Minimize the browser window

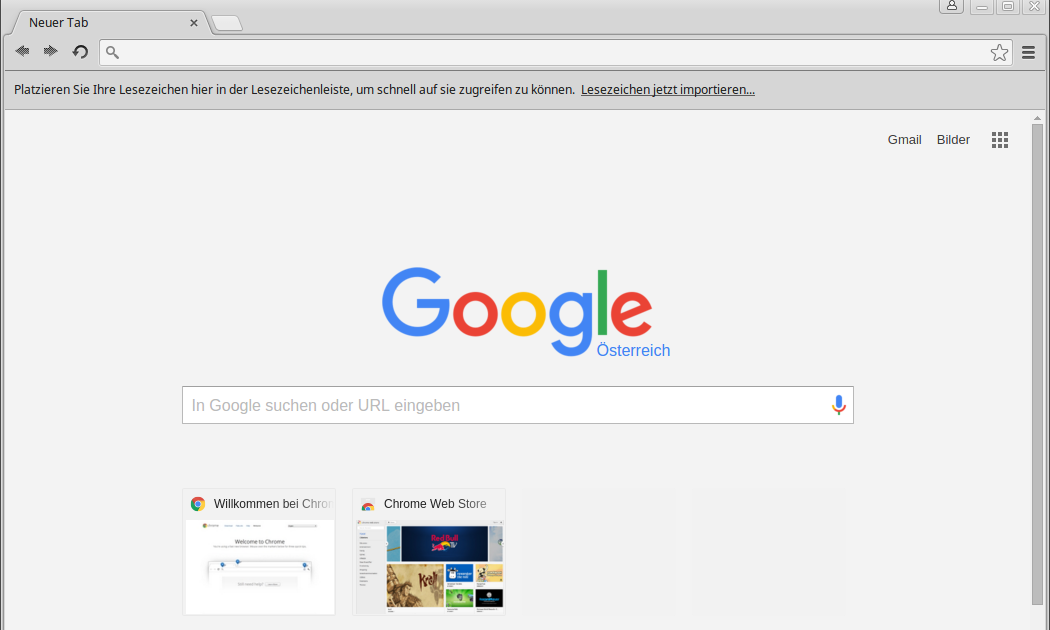[x=982, y=7]
